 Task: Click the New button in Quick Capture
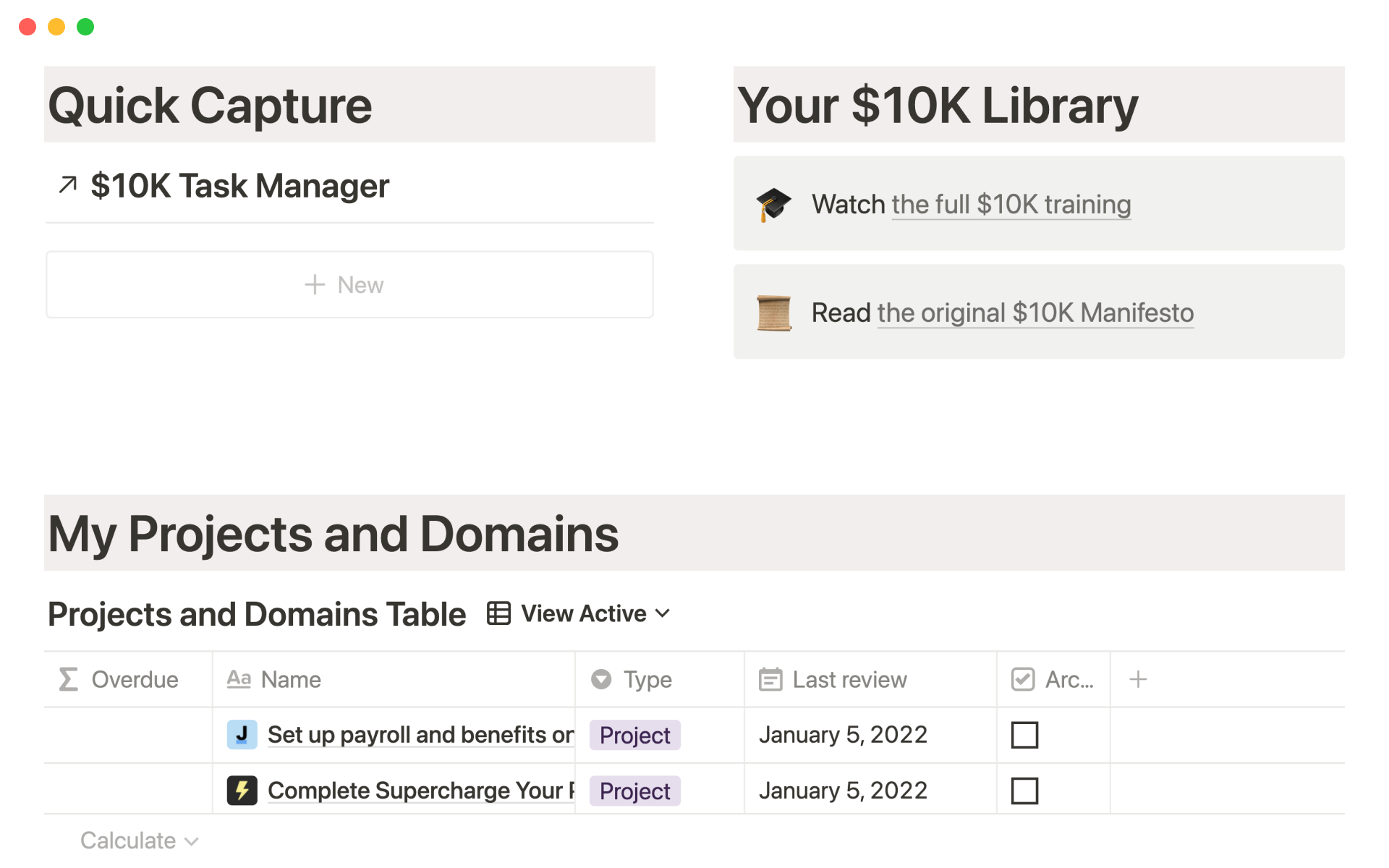(x=349, y=285)
